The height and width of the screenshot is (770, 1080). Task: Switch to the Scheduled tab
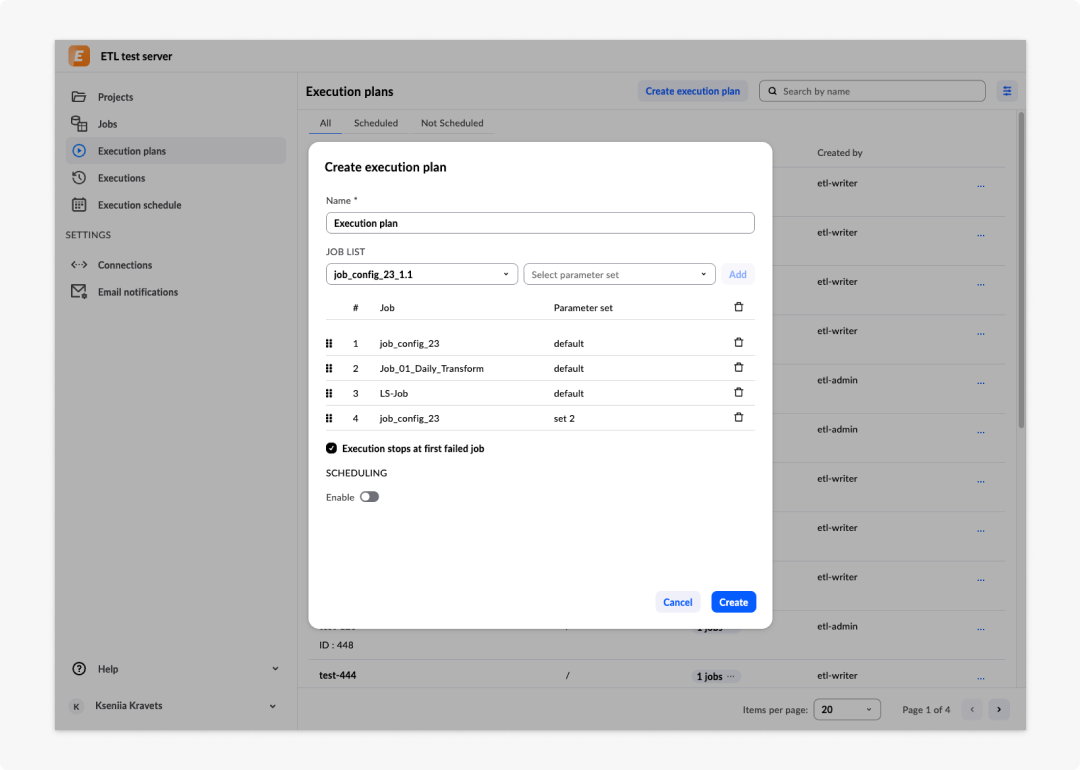click(376, 123)
